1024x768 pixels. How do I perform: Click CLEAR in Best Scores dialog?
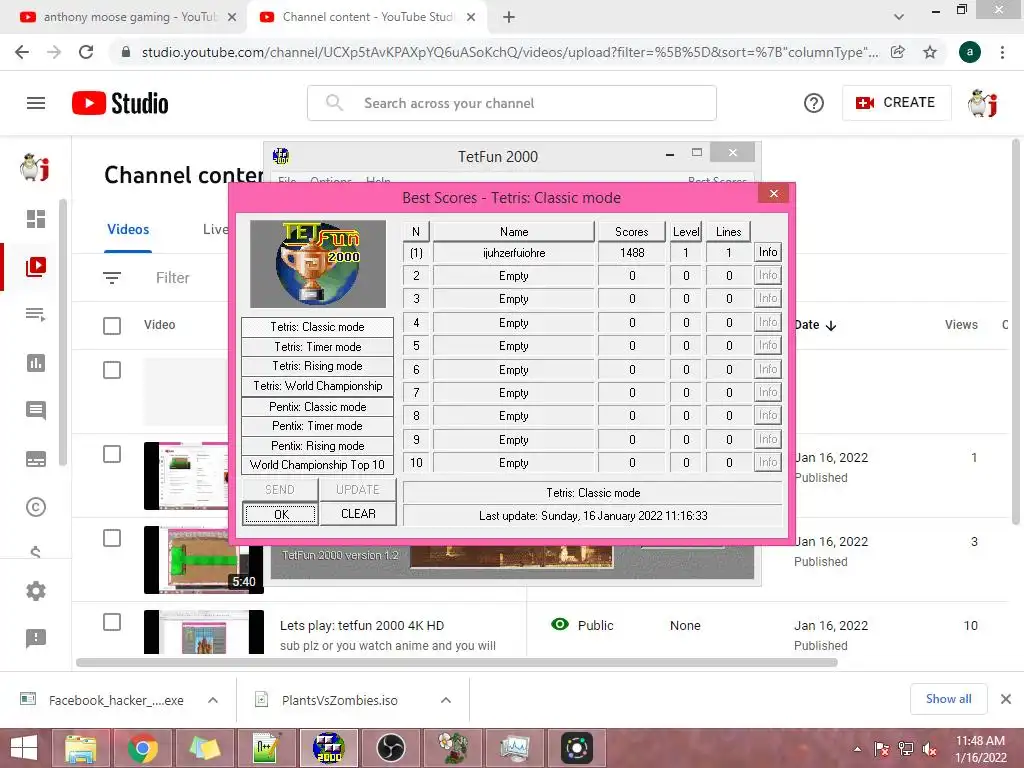[358, 514]
